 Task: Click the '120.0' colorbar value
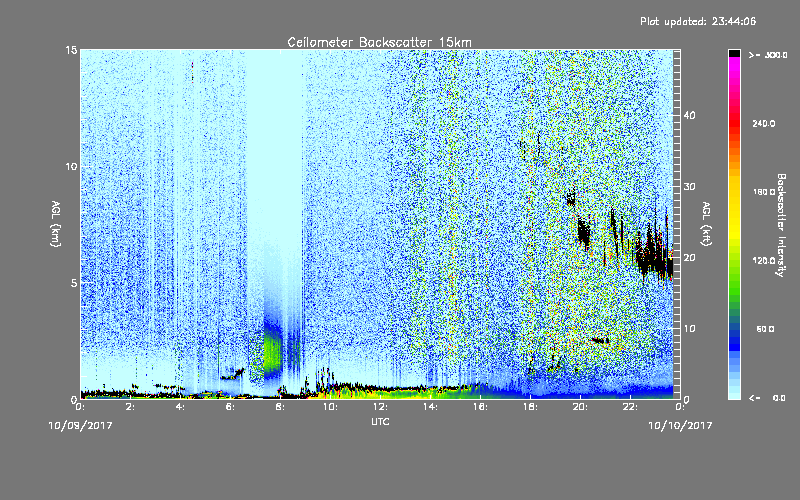point(764,260)
